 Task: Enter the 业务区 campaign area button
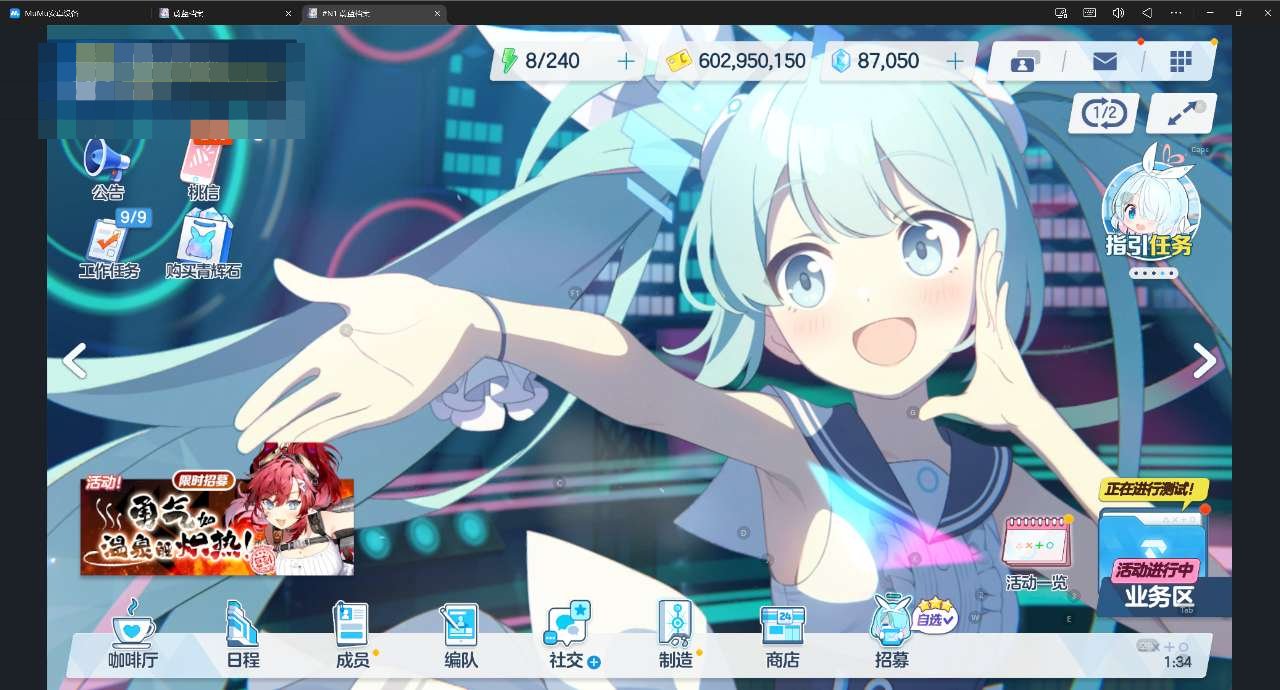coord(1161,598)
